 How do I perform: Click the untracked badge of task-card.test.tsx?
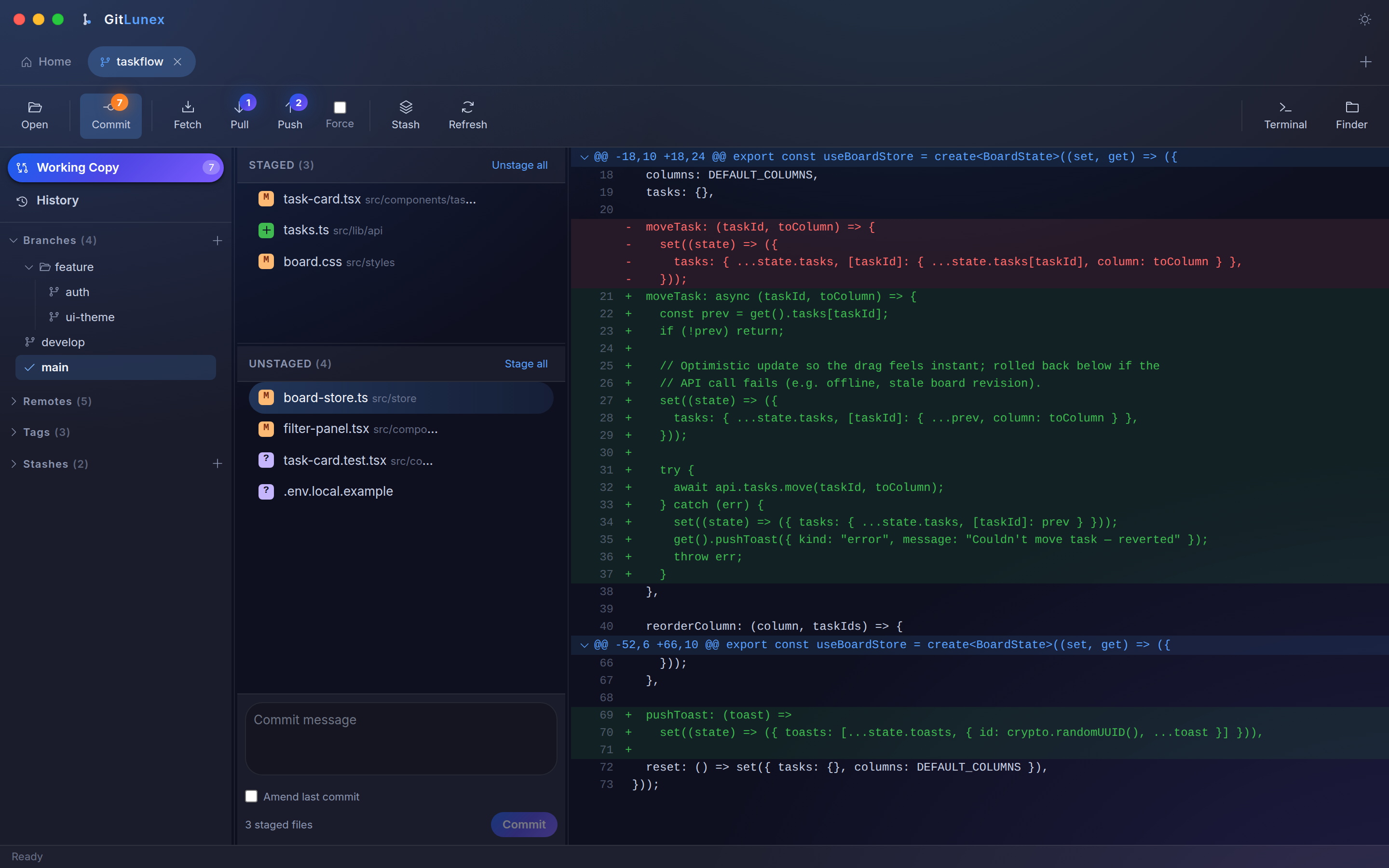(x=266, y=460)
